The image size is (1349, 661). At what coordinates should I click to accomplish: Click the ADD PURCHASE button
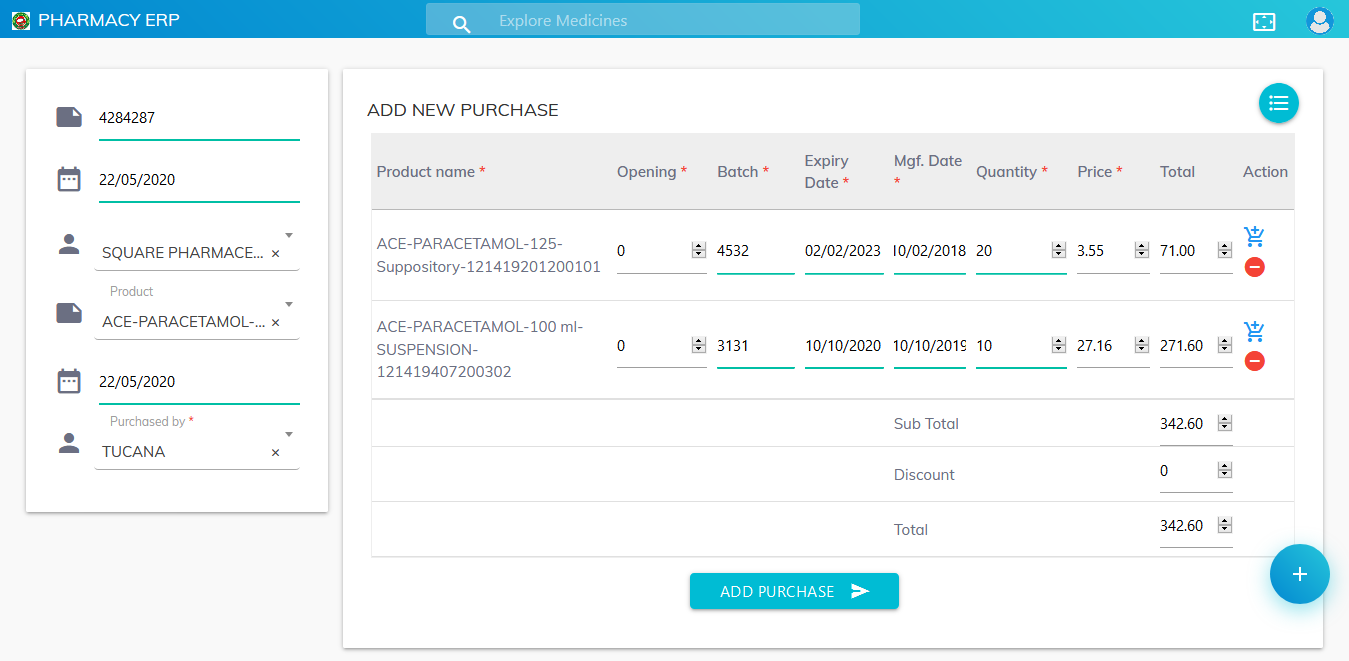[x=793, y=591]
